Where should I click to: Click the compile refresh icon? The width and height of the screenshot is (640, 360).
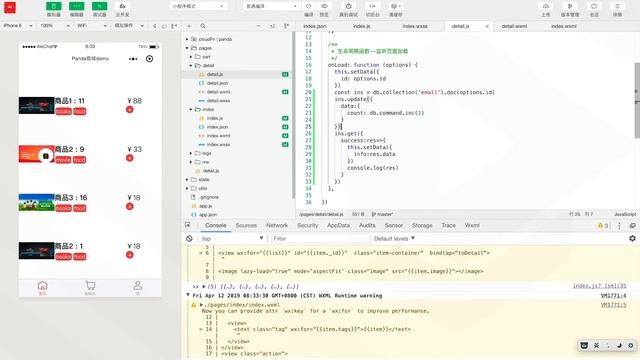[309, 6]
